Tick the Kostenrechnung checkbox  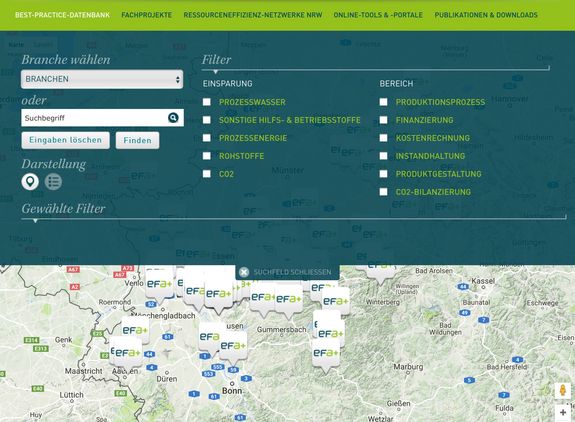point(384,138)
